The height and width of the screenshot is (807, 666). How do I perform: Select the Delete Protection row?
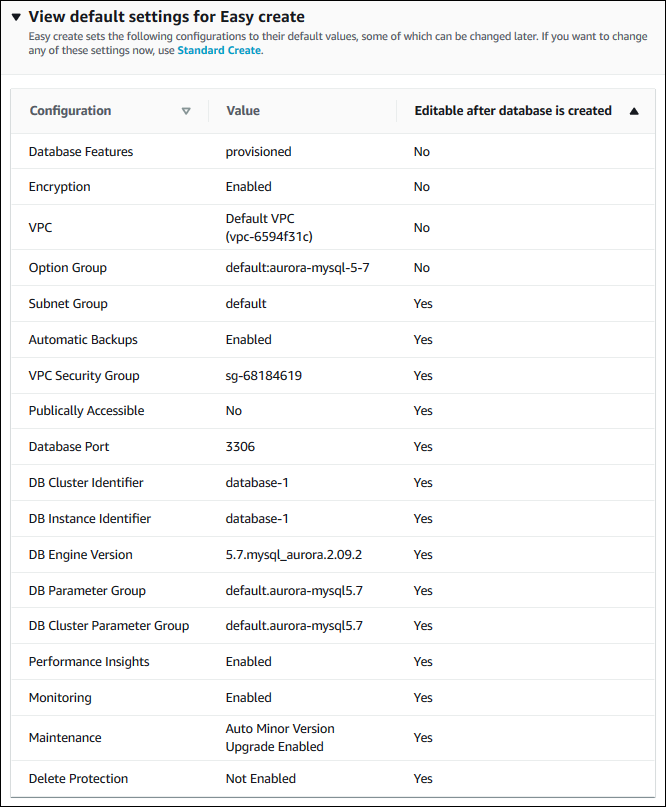click(x=78, y=779)
